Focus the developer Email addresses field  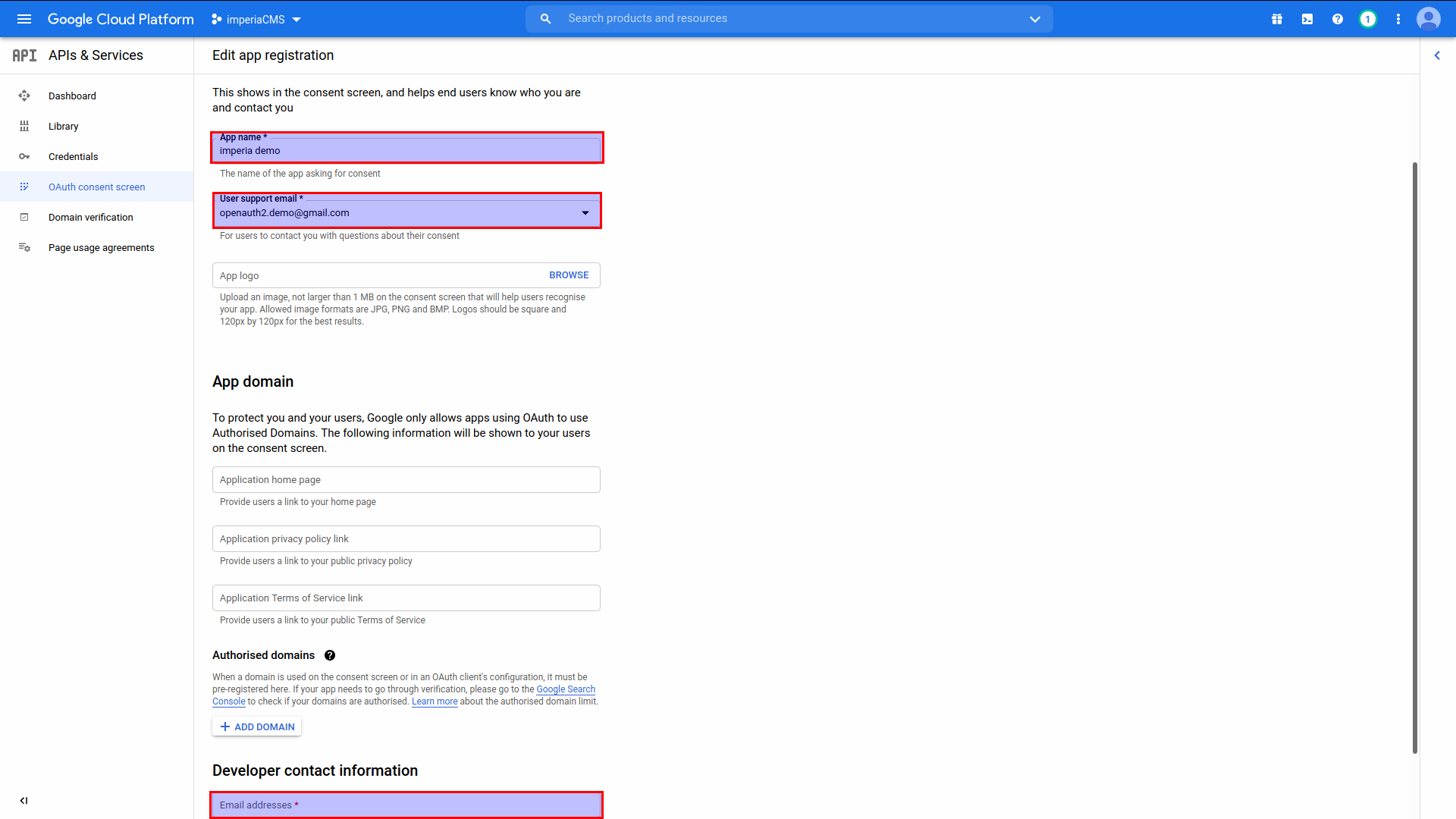pyautogui.click(x=406, y=805)
